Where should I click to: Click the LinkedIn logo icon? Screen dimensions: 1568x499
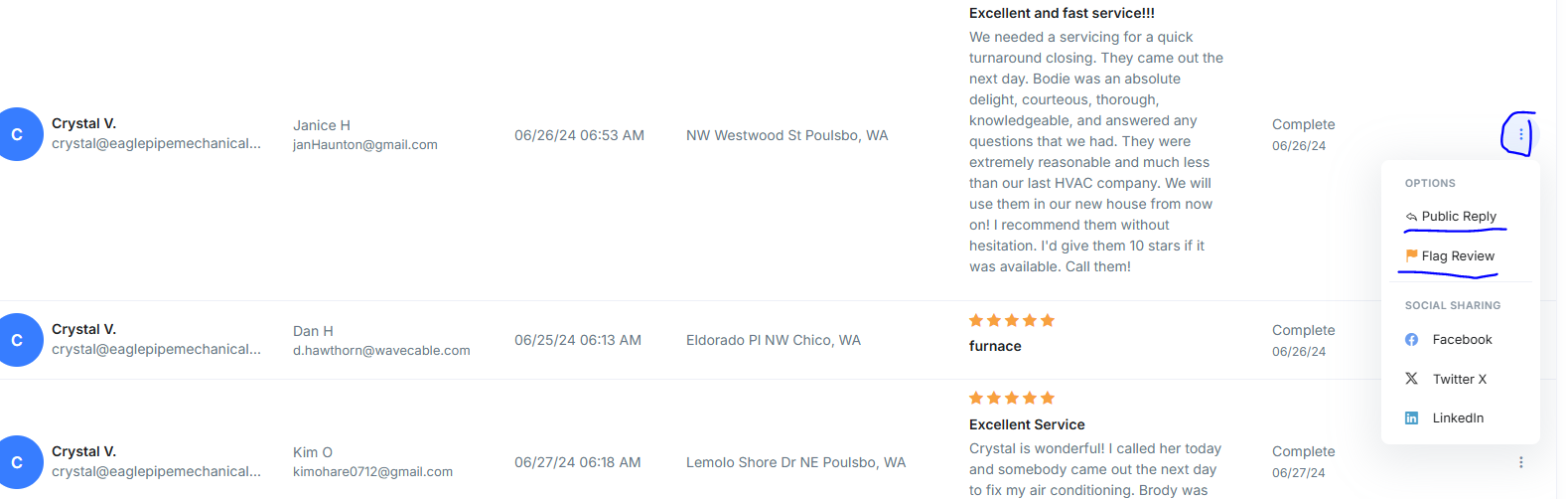(x=1411, y=418)
